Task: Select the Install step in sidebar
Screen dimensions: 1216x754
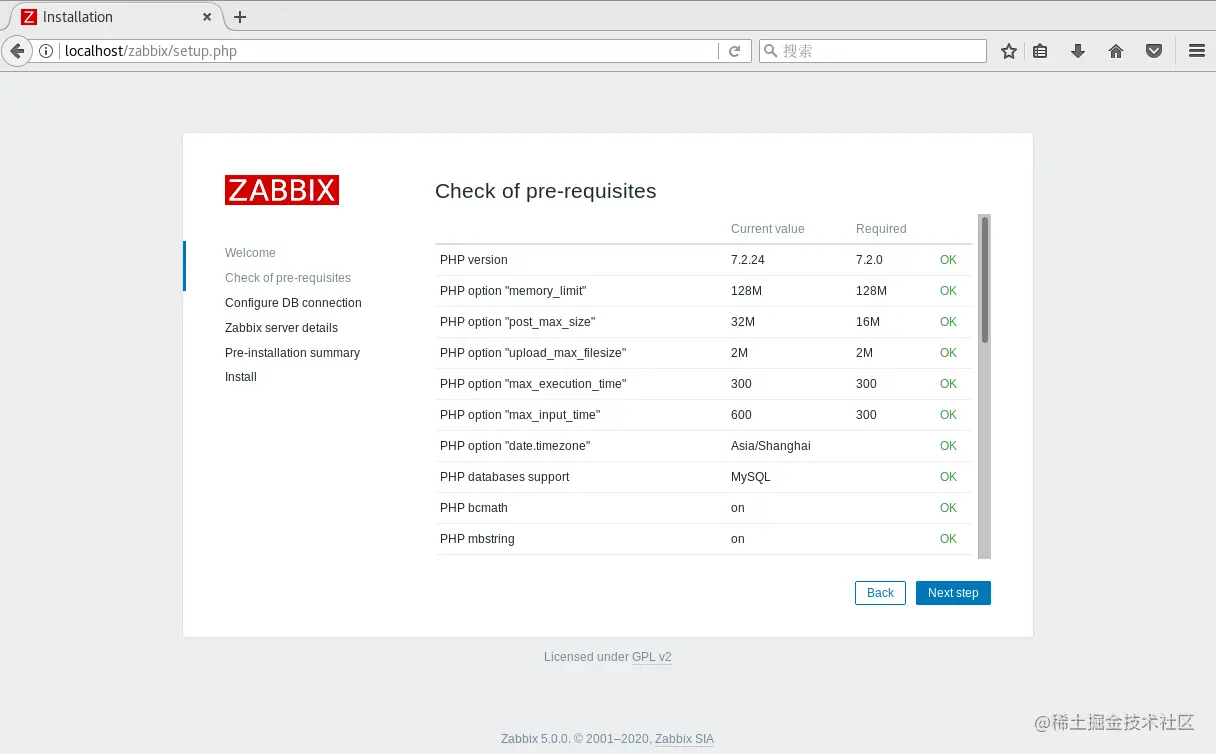Action: 241,377
